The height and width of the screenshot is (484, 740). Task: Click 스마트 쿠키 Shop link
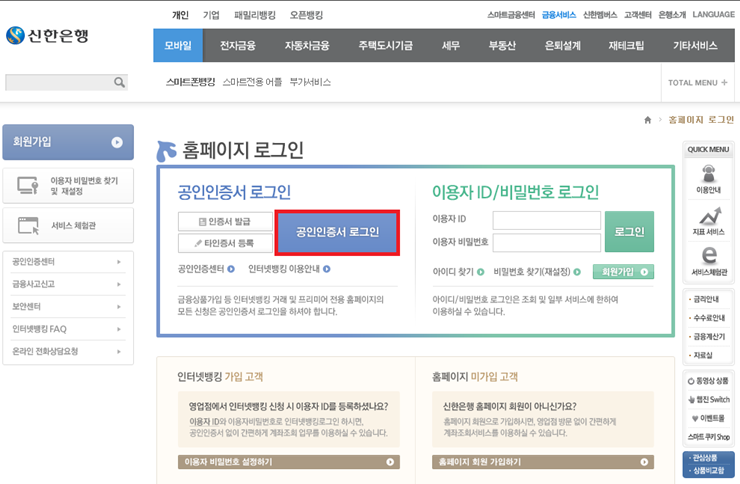(x=708, y=437)
